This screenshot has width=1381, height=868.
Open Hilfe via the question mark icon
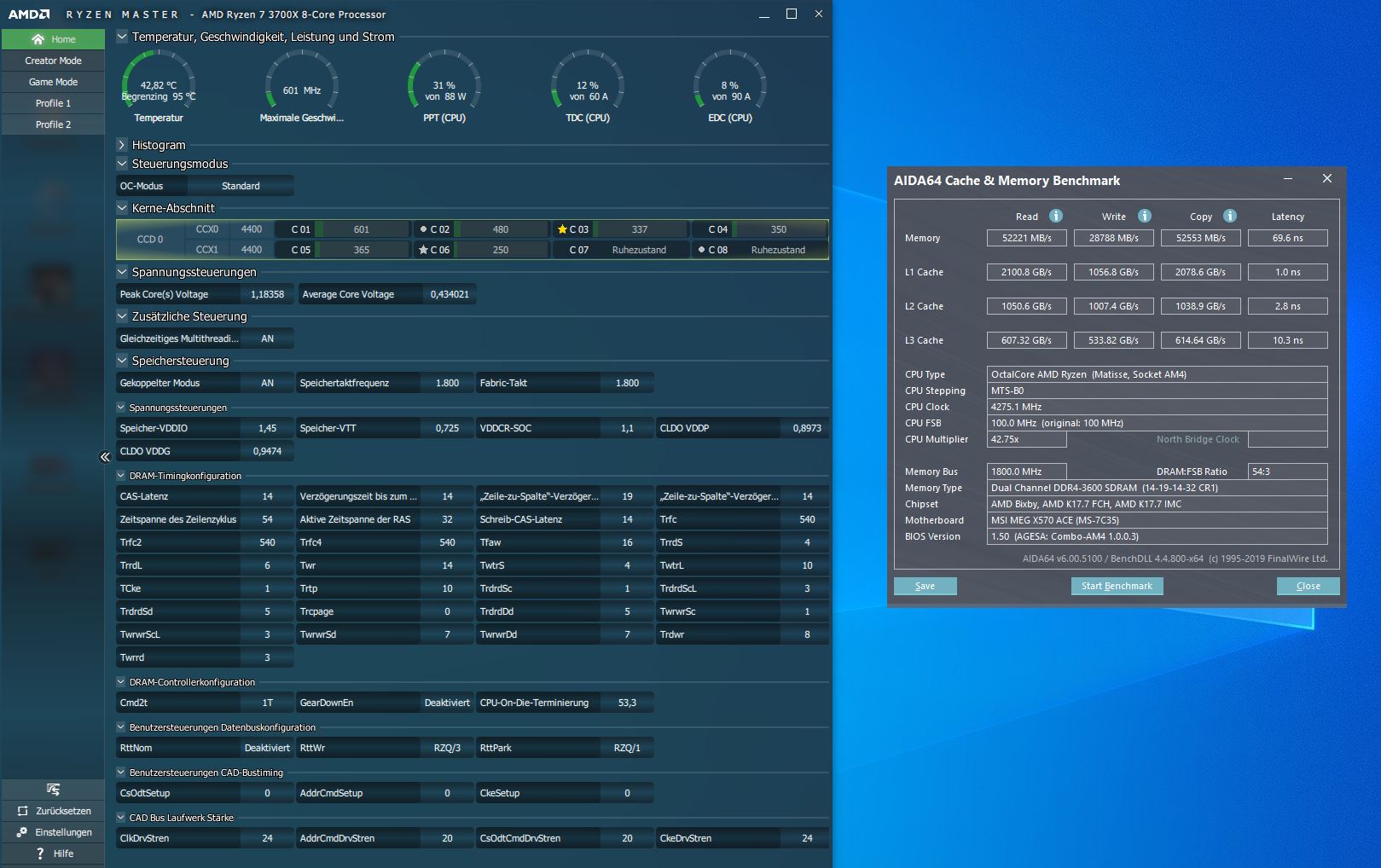[x=40, y=854]
